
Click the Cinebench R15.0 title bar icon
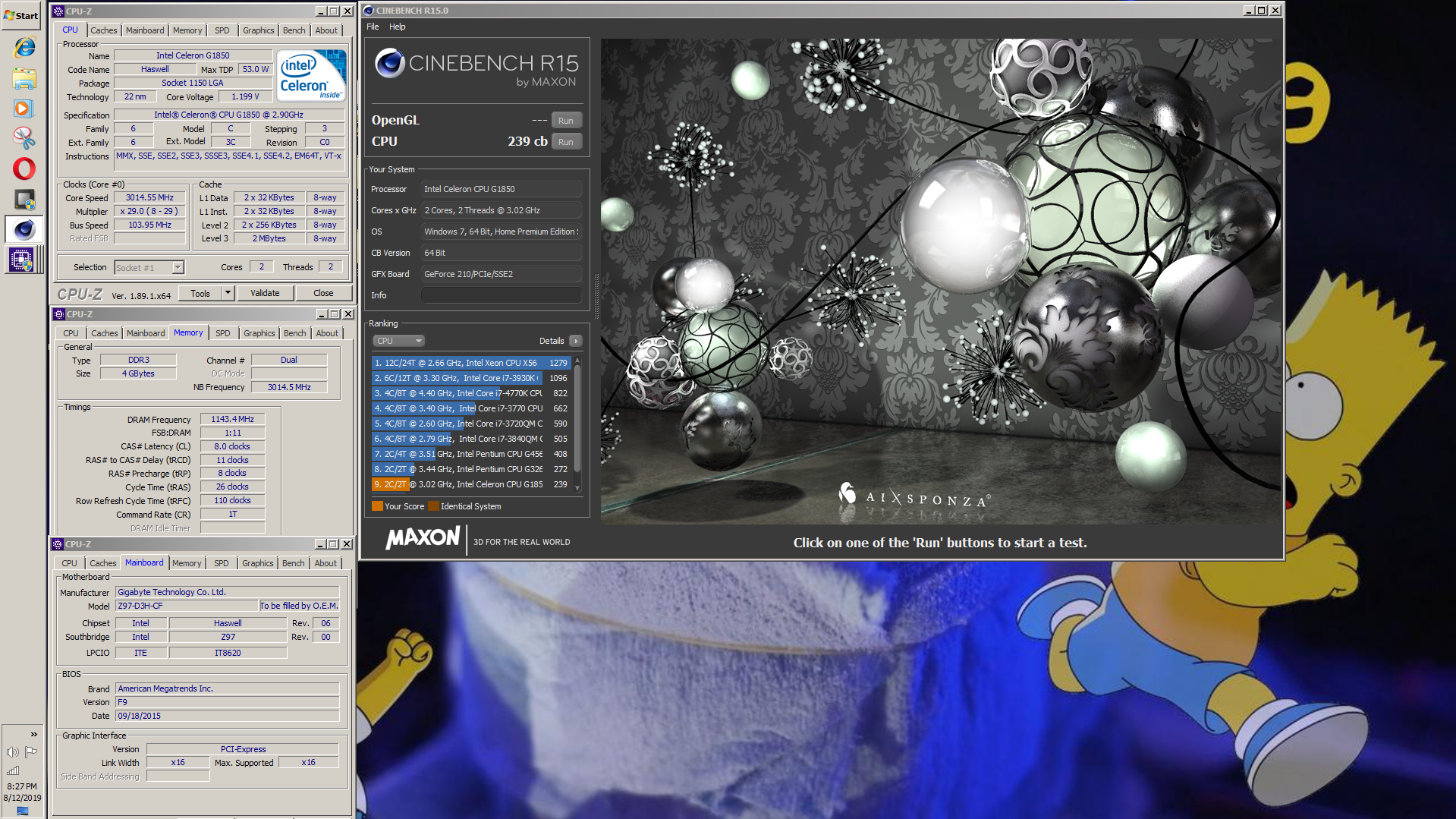point(368,11)
